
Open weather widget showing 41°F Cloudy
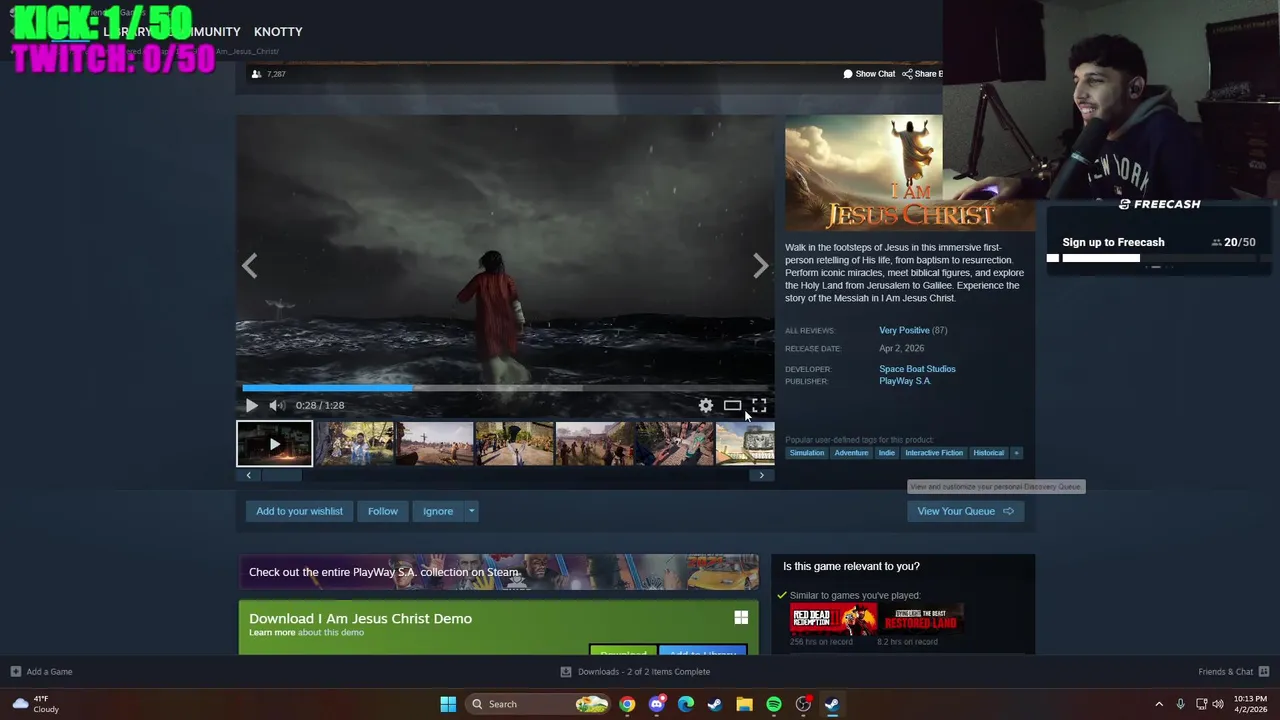[36, 704]
